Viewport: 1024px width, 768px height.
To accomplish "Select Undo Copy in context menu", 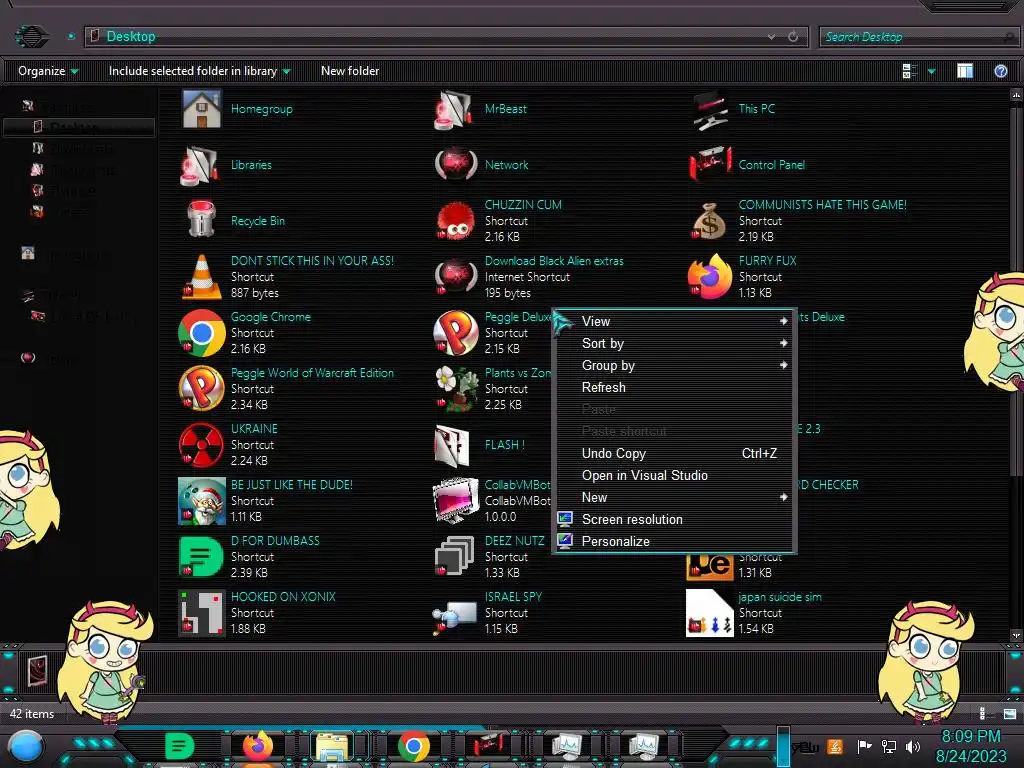I will 675,454.
